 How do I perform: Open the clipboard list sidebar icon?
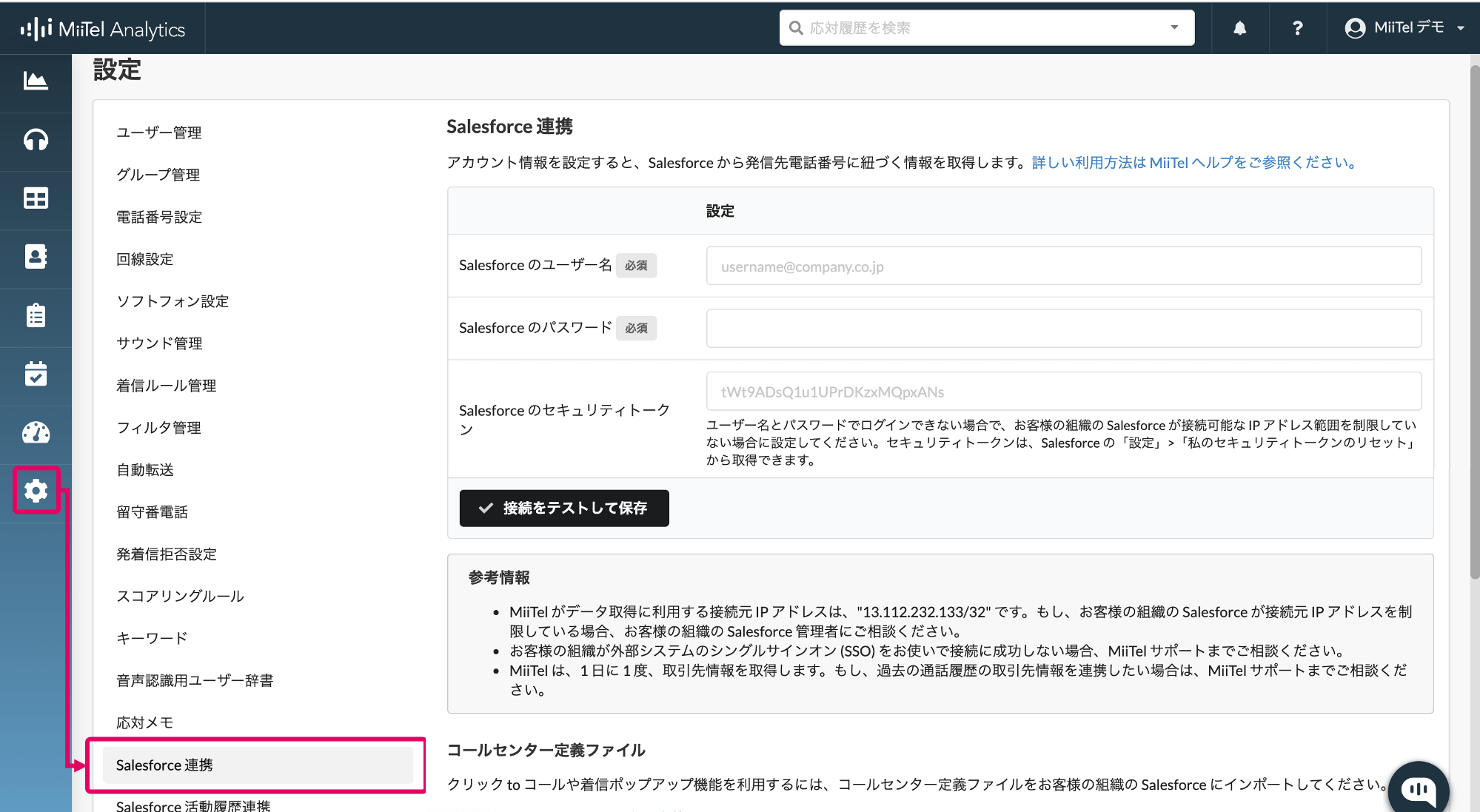[36, 315]
